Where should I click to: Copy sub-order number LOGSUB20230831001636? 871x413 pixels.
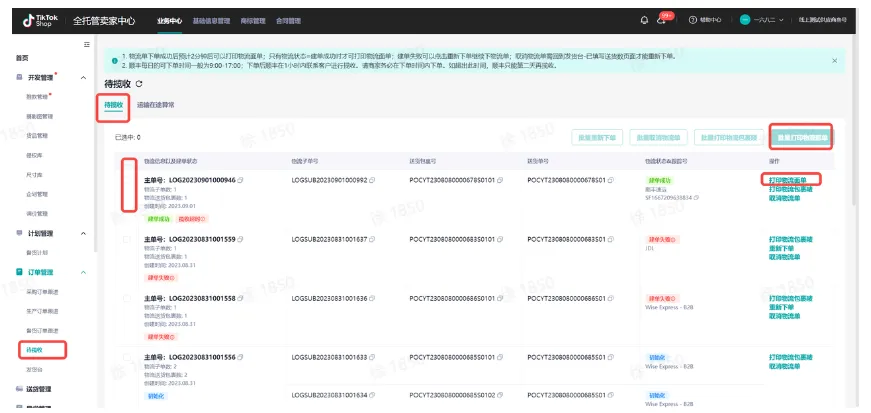point(372,298)
